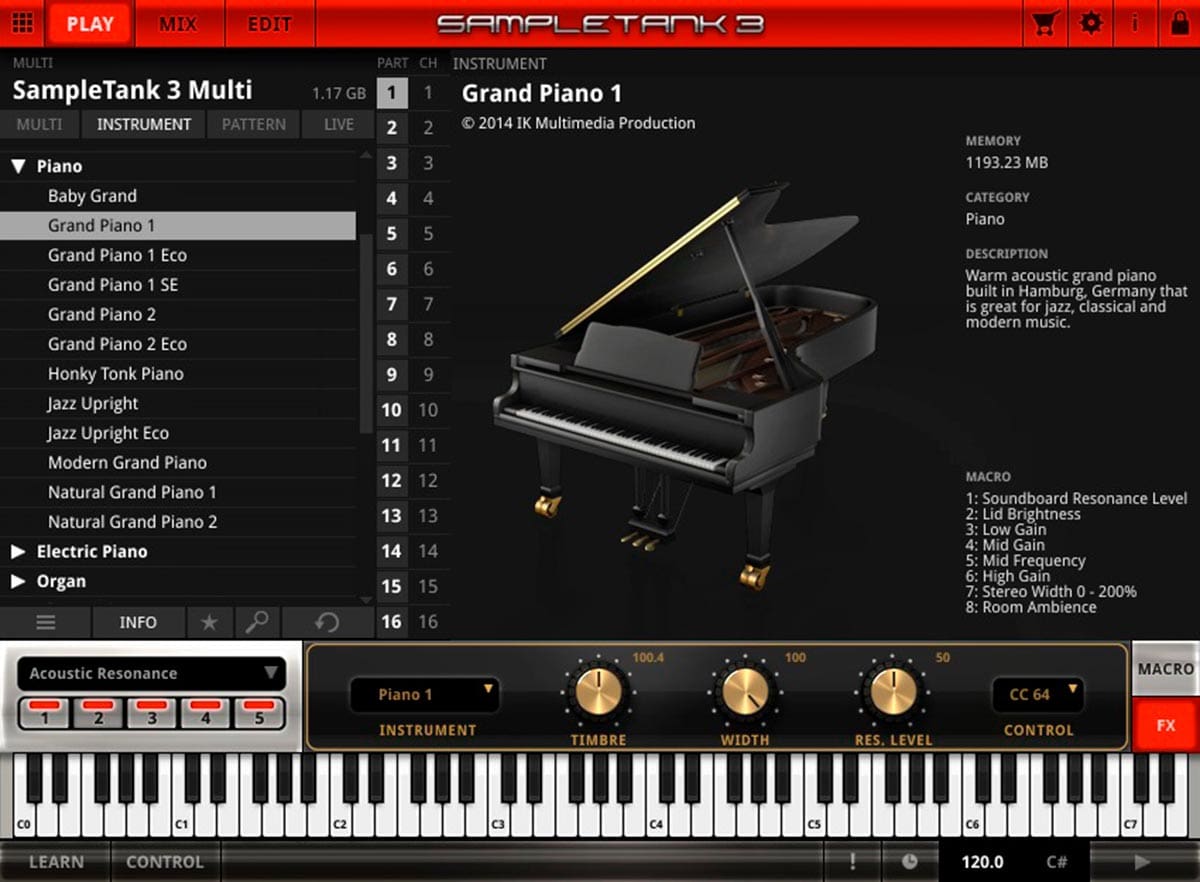Select Grand Piano 1 Eco
The height and width of the screenshot is (882, 1200).
click(x=178, y=255)
